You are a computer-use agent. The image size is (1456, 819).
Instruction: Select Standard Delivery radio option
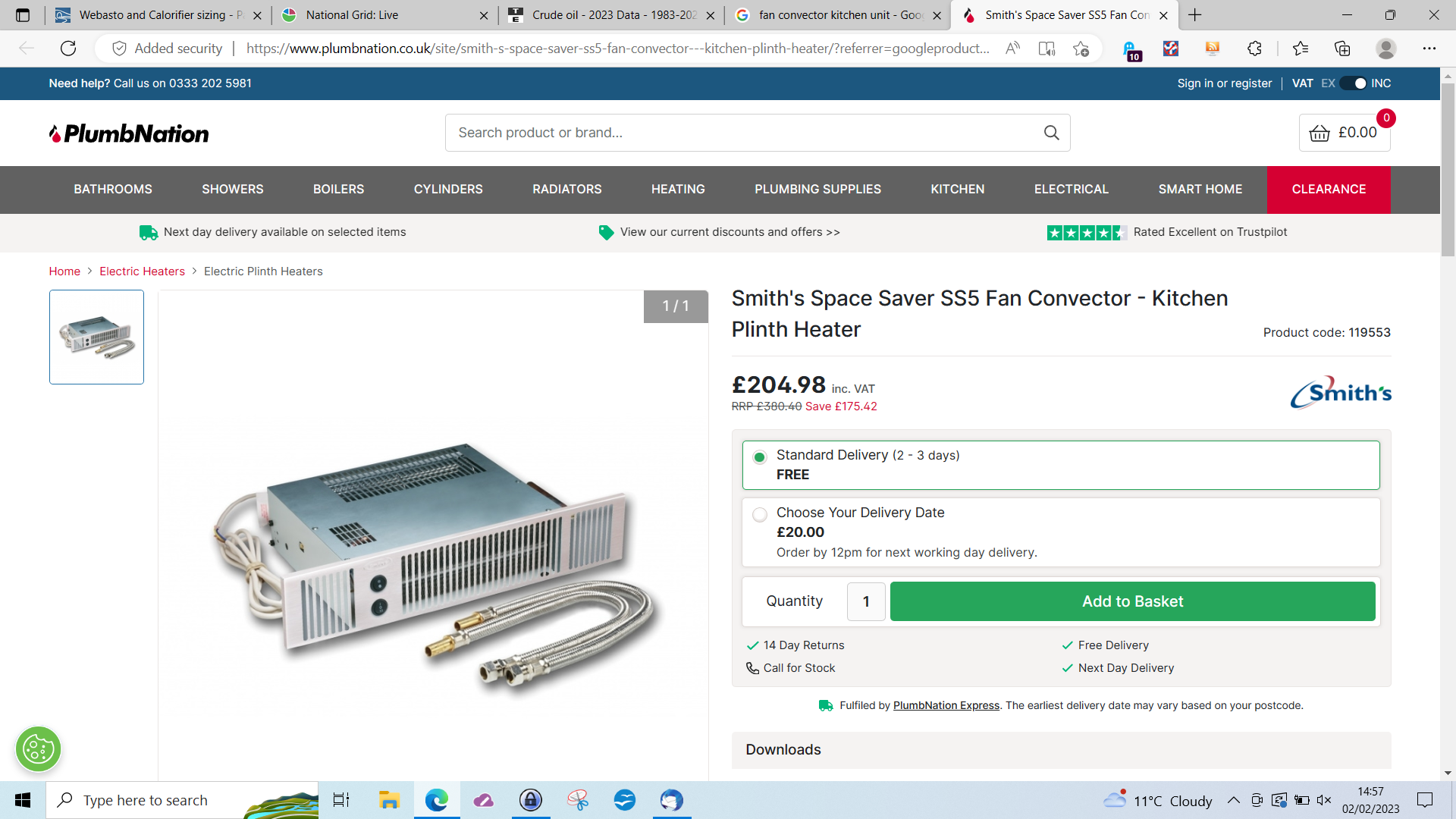[759, 457]
